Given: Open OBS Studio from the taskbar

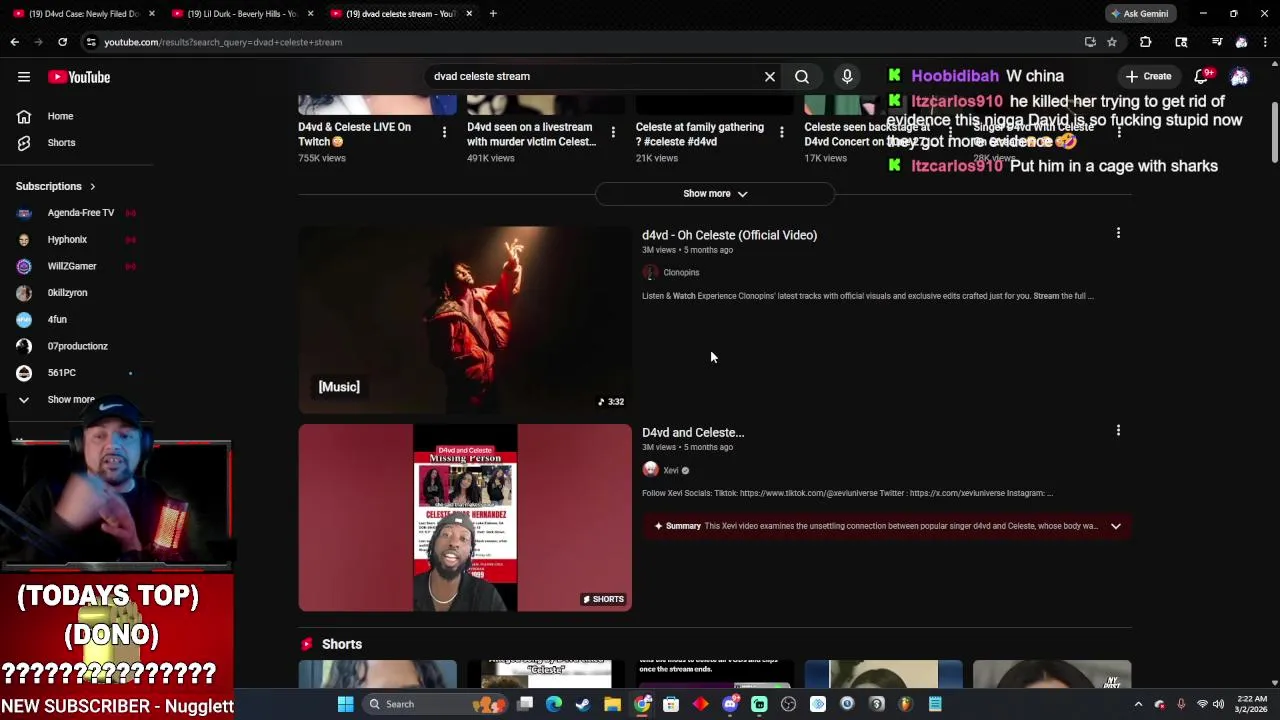Looking at the screenshot, I should coord(788,704).
